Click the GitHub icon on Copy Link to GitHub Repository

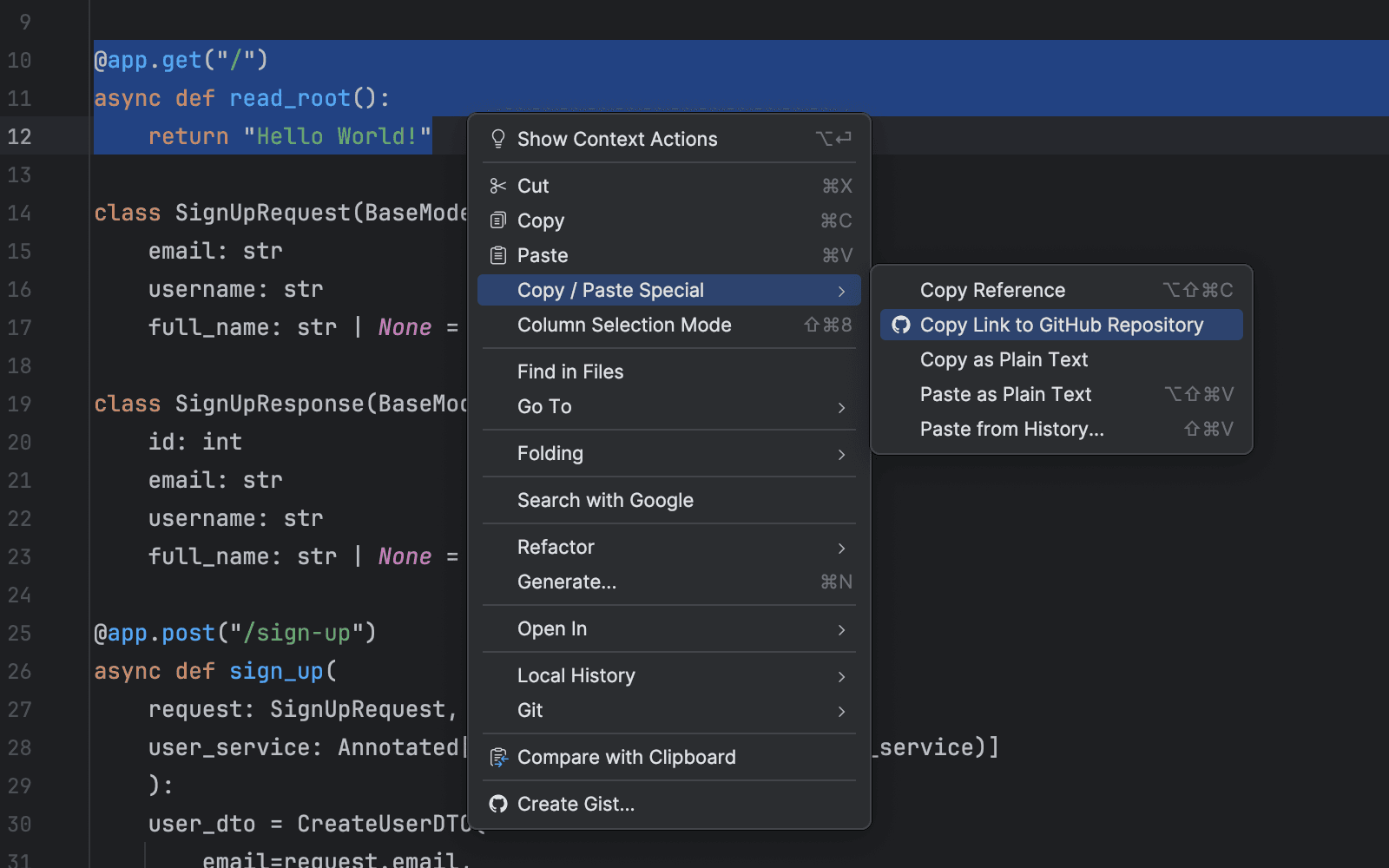901,325
